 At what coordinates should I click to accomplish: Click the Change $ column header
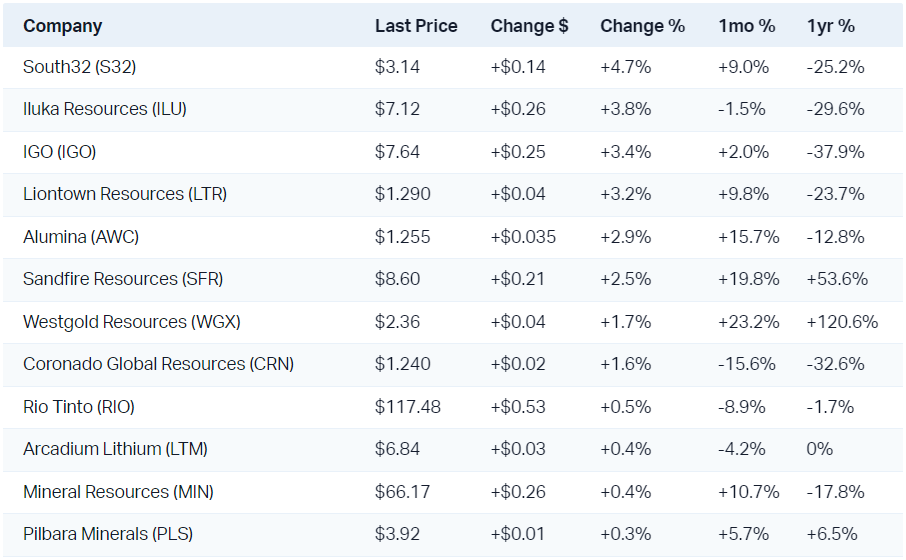click(529, 26)
